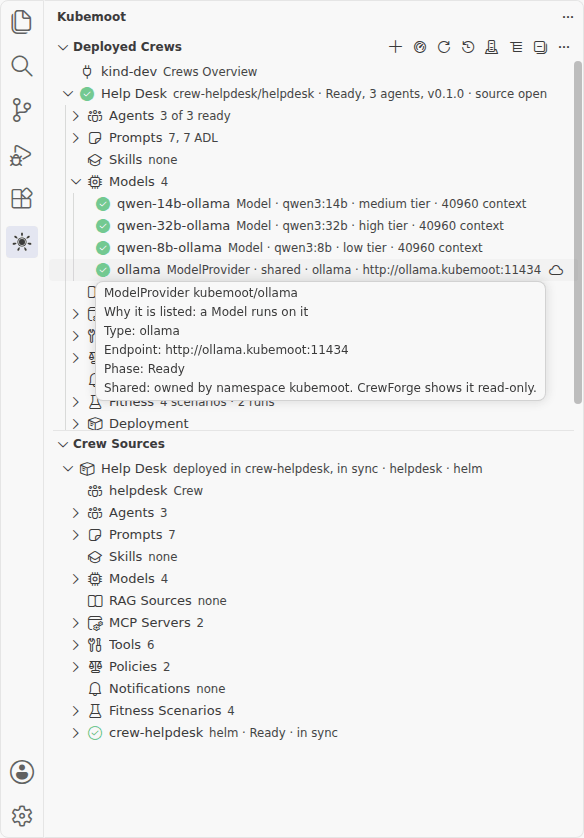The height and width of the screenshot is (838, 584).
Task: Collapse the Crew Sources section
Action: pyautogui.click(x=63, y=444)
